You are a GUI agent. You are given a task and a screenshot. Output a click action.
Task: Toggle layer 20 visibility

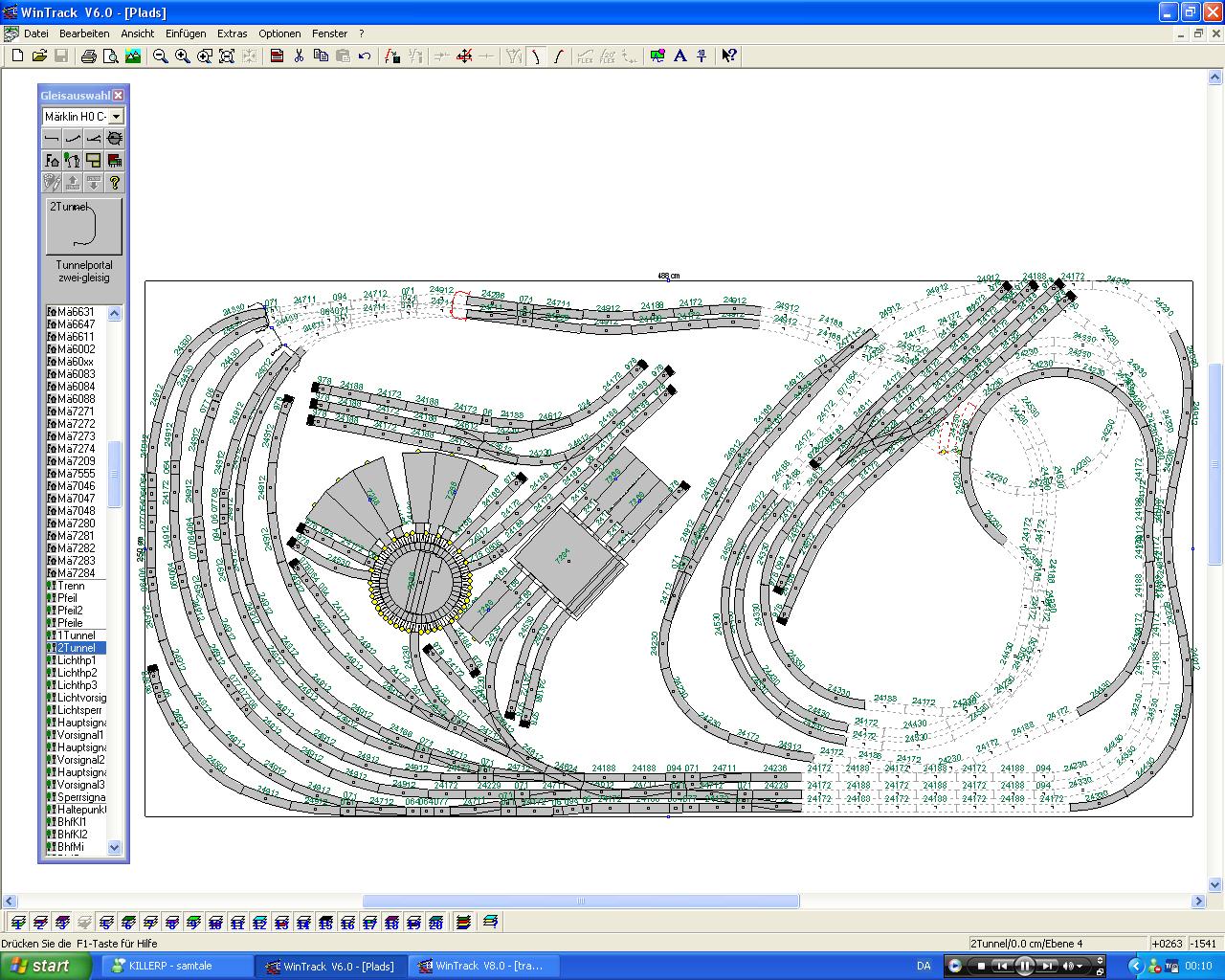pyautogui.click(x=435, y=923)
